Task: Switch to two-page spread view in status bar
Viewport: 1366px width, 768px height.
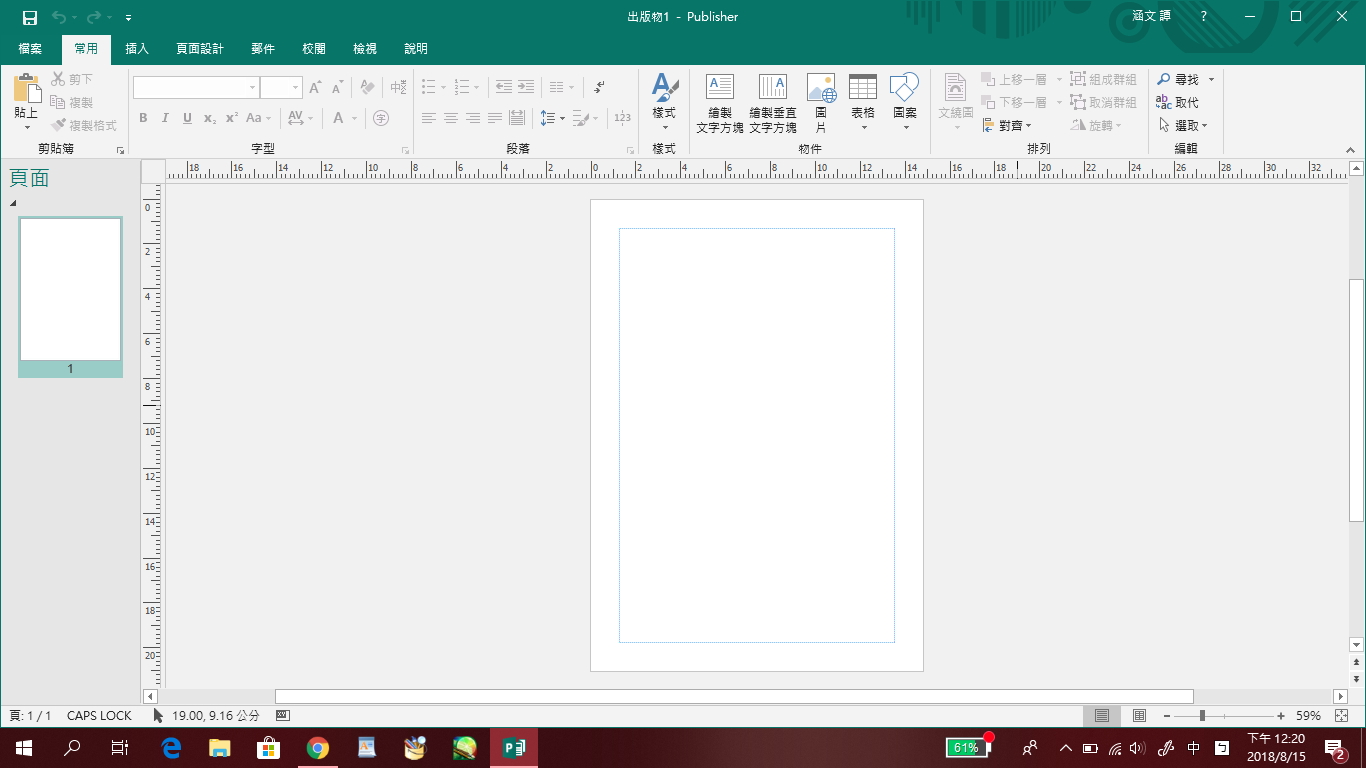Action: (x=1139, y=716)
